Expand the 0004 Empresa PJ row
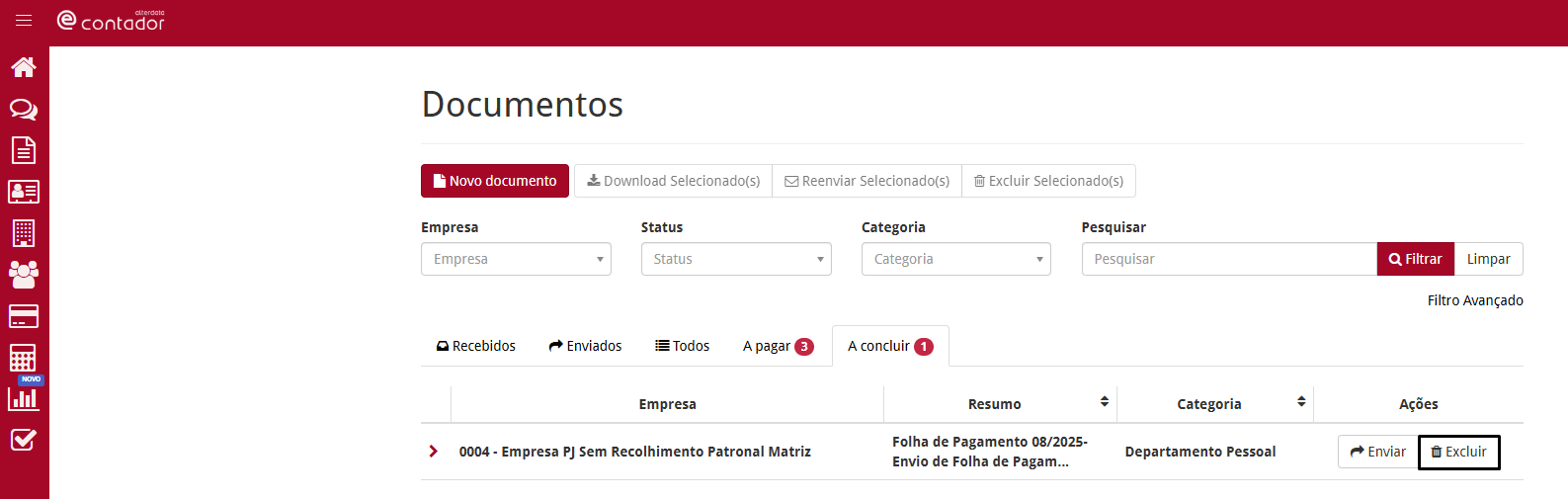The width and height of the screenshot is (1568, 499). (x=433, y=452)
